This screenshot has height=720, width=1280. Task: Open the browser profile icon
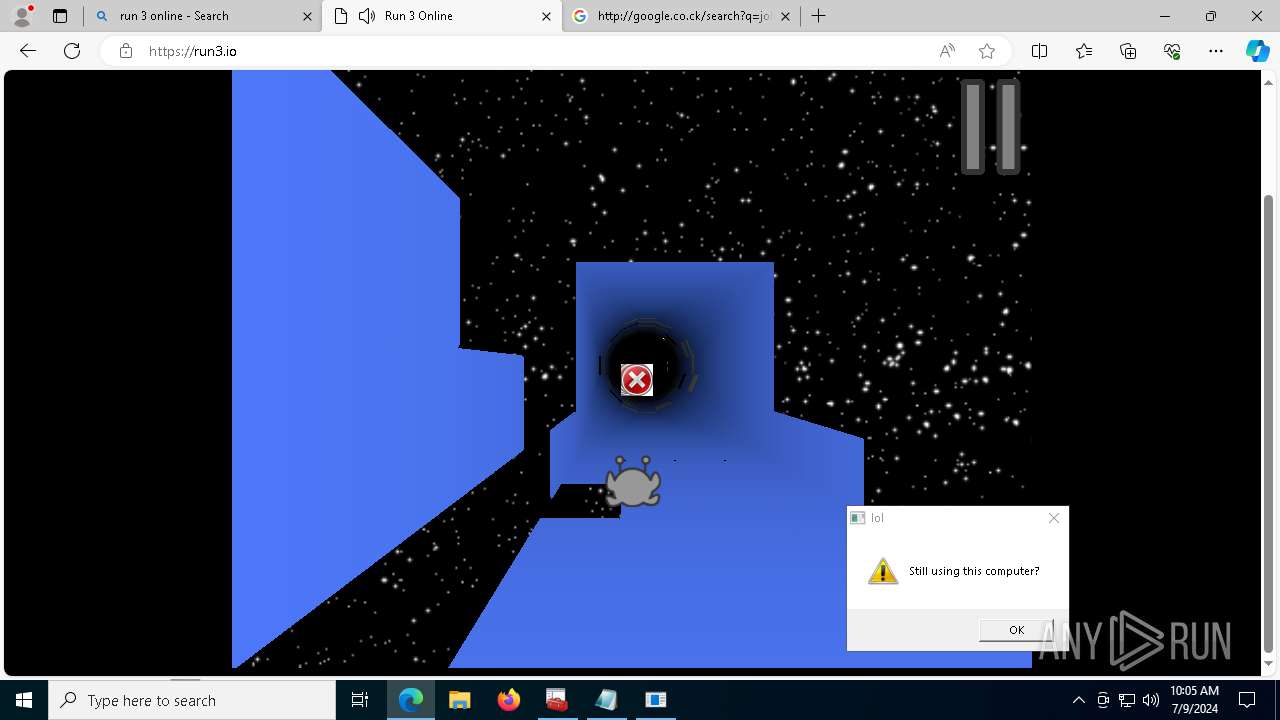coord(22,16)
